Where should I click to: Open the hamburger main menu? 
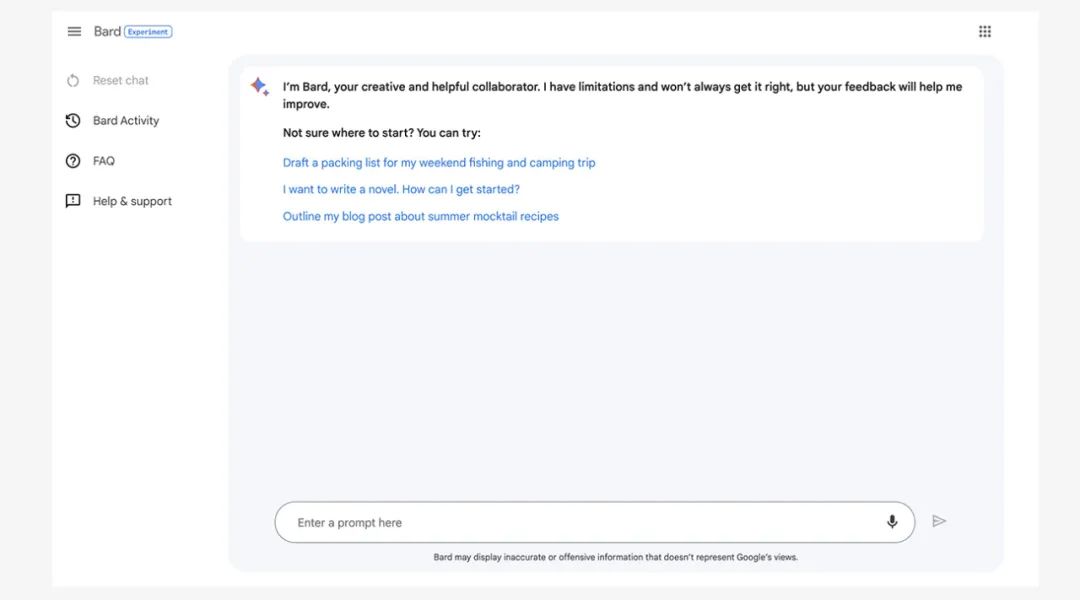[74, 32]
